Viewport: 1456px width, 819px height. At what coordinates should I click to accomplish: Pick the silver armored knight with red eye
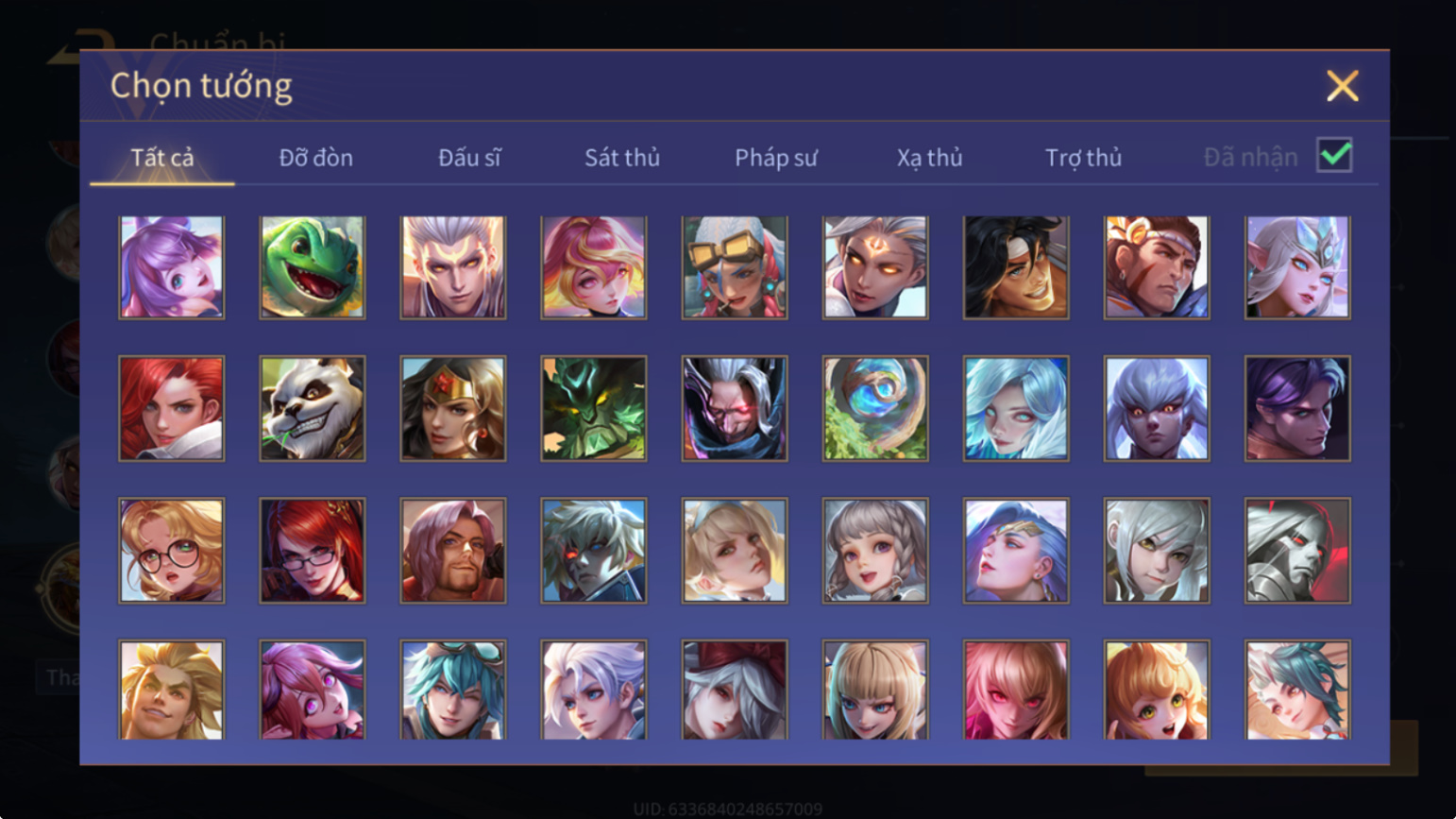(1297, 551)
